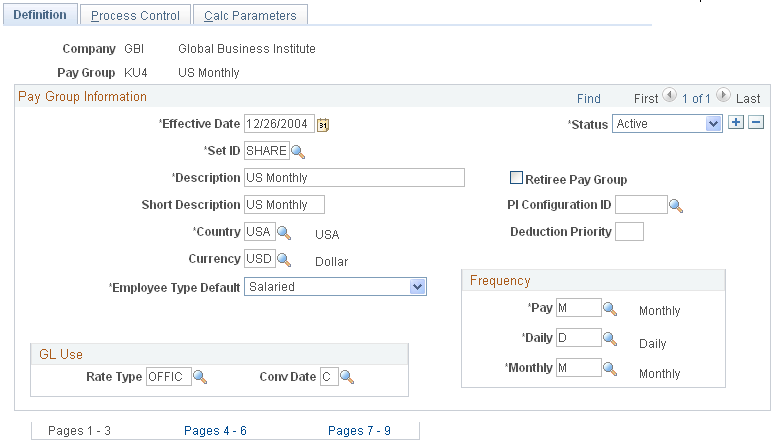This screenshot has width=779, height=445.
Task: Open the Effective Date calendar picker
Action: [x=323, y=125]
